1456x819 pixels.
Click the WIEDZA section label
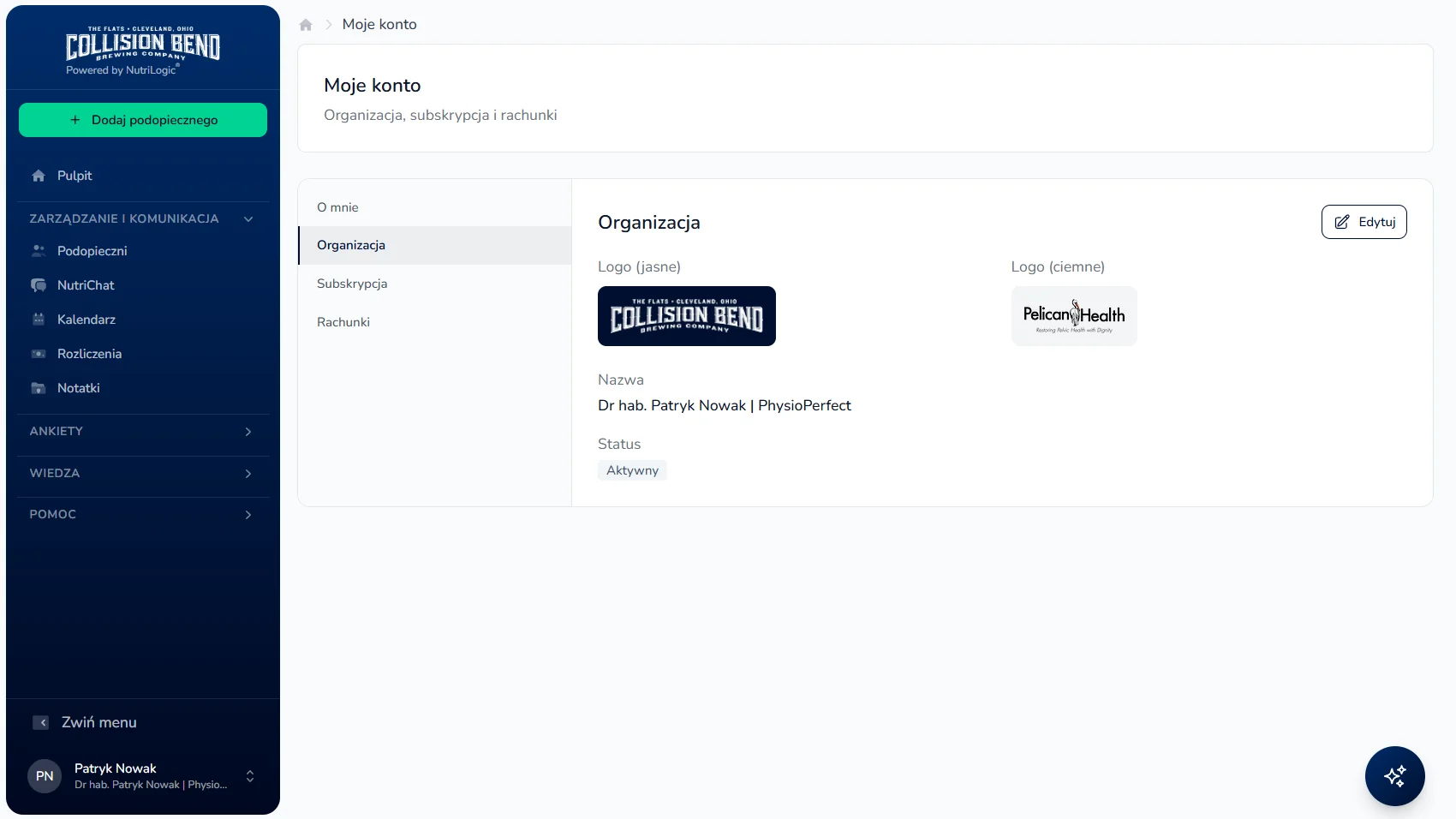55,474
